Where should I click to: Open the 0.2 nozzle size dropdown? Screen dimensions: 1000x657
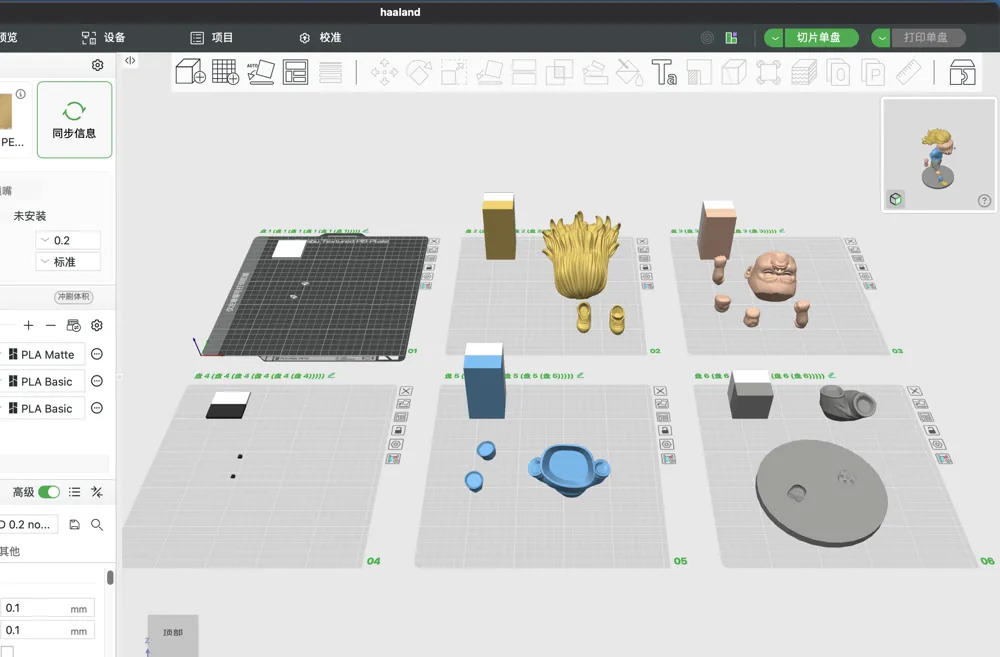pos(68,240)
